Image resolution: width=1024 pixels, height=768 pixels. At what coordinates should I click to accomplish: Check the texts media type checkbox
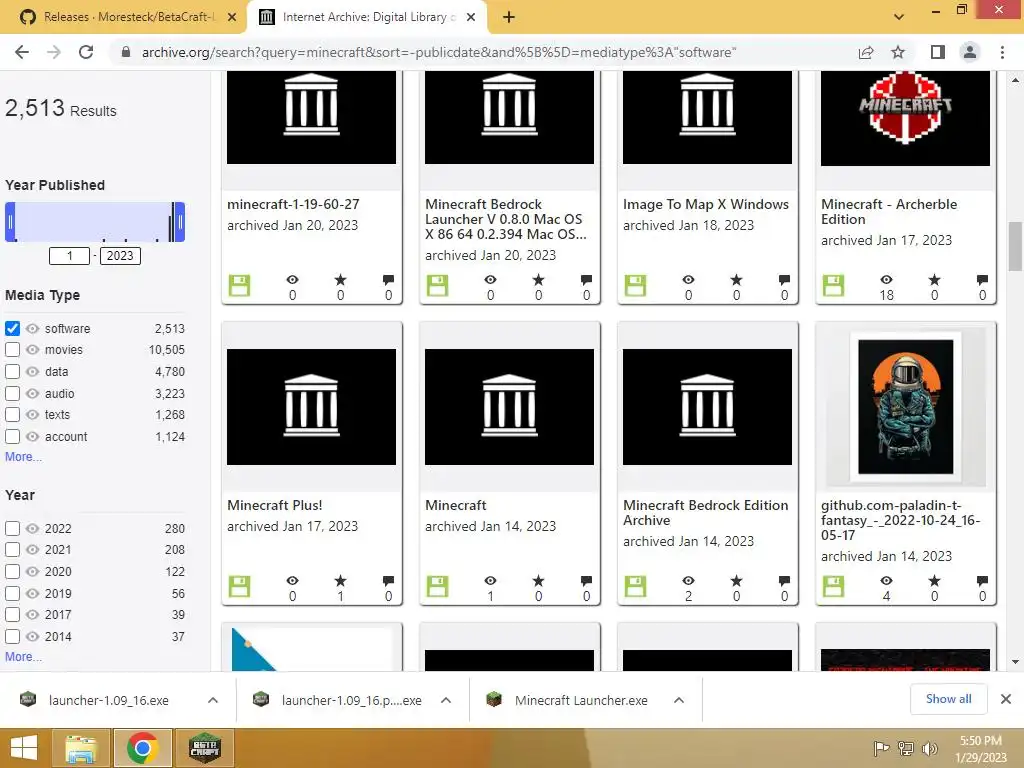(x=12, y=415)
